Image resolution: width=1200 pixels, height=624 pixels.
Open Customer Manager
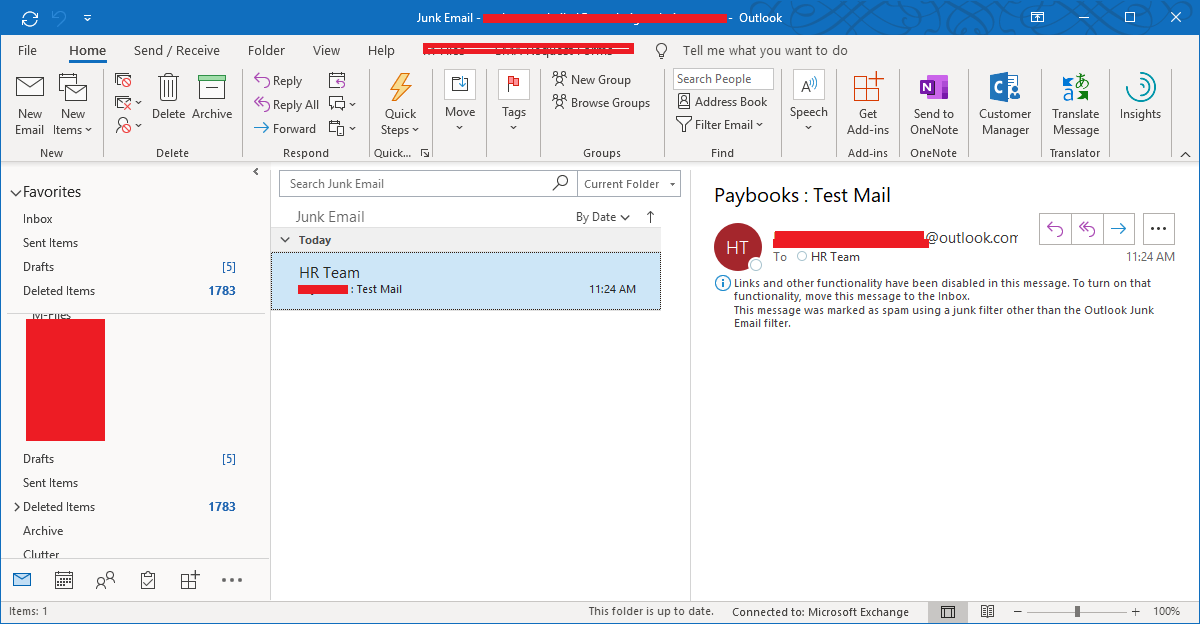point(1005,105)
